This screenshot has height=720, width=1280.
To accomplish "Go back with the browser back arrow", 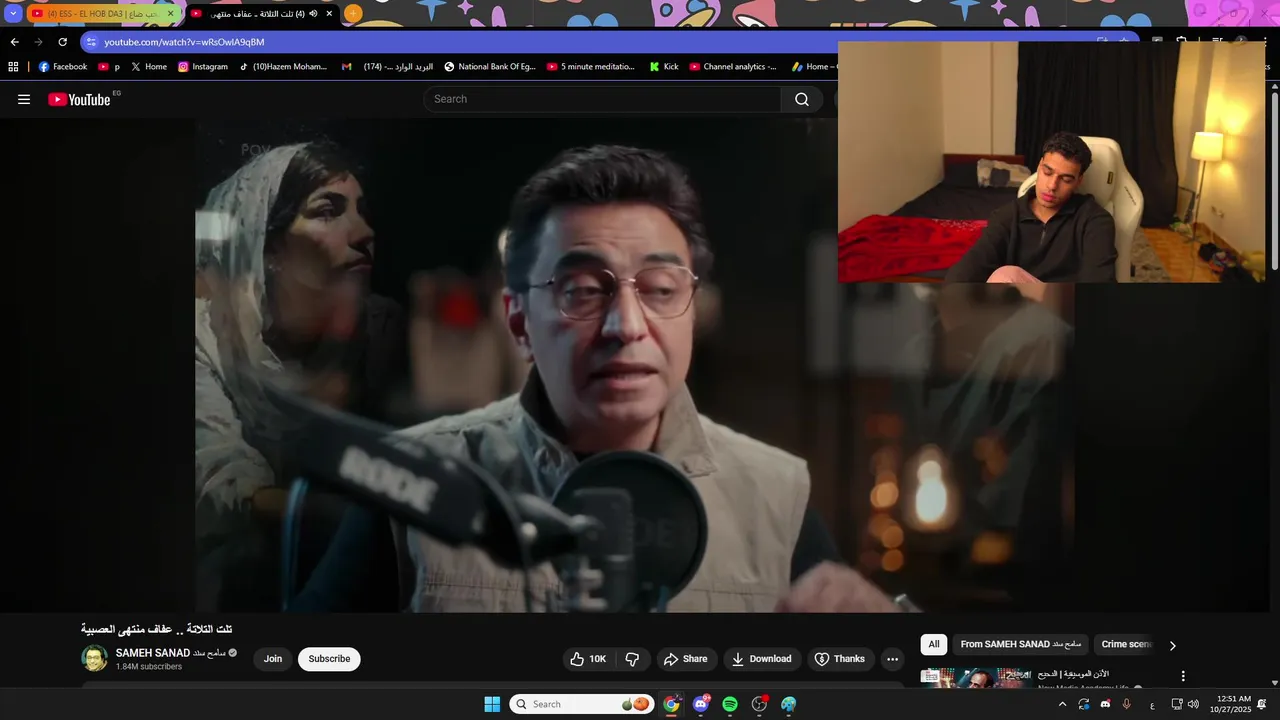I will [x=14, y=42].
